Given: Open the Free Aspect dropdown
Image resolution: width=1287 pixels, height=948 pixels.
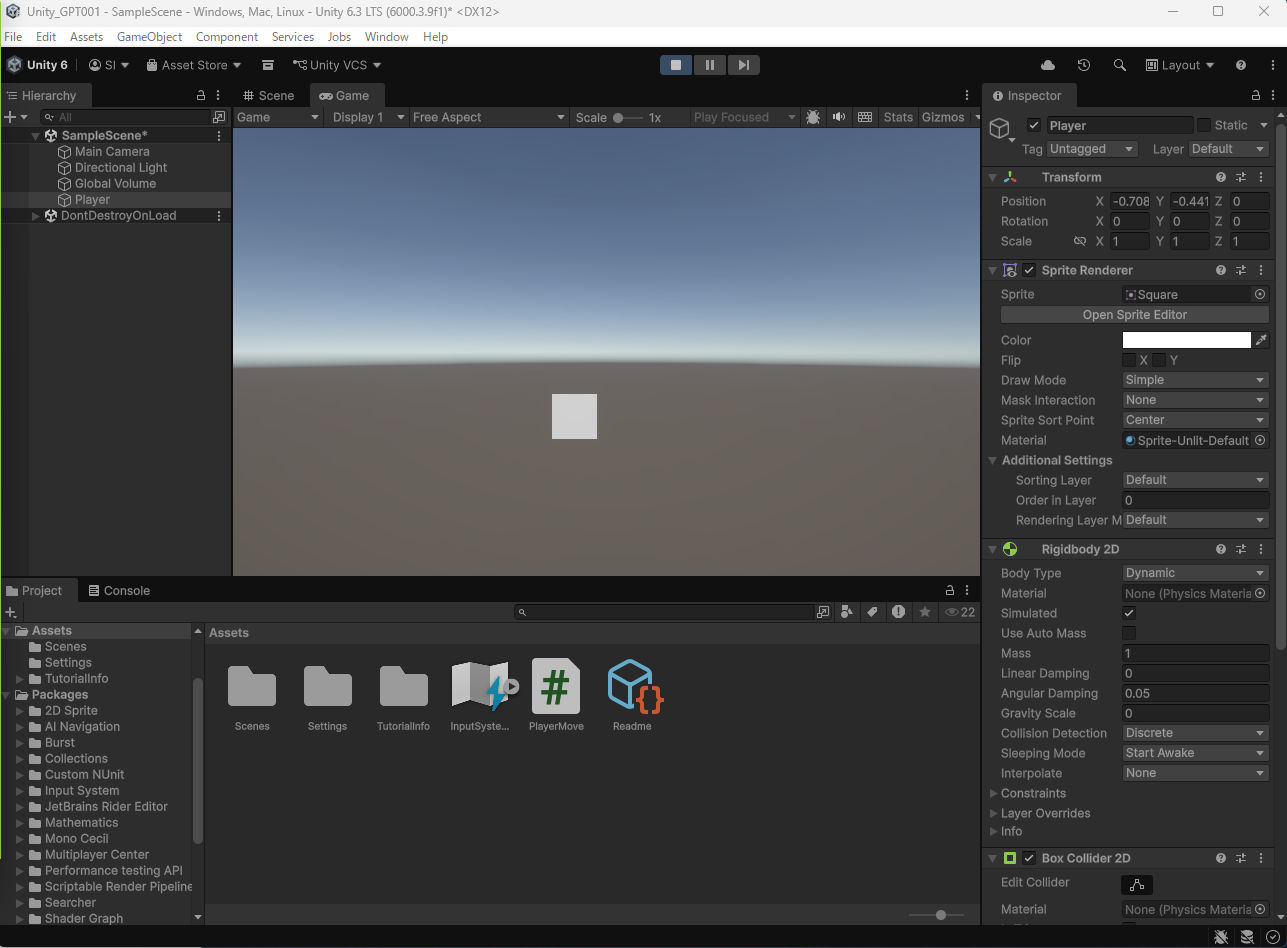Looking at the screenshot, I should 489,117.
